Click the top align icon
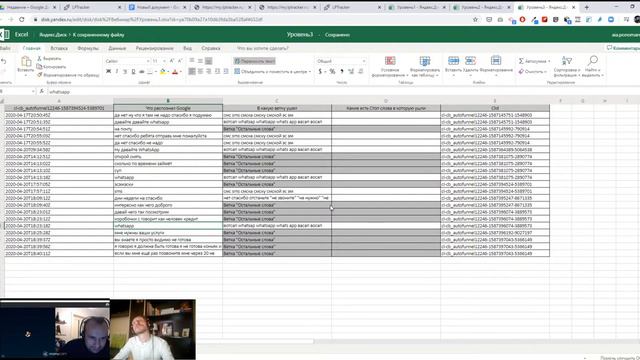The image size is (640, 360). pos(192,61)
